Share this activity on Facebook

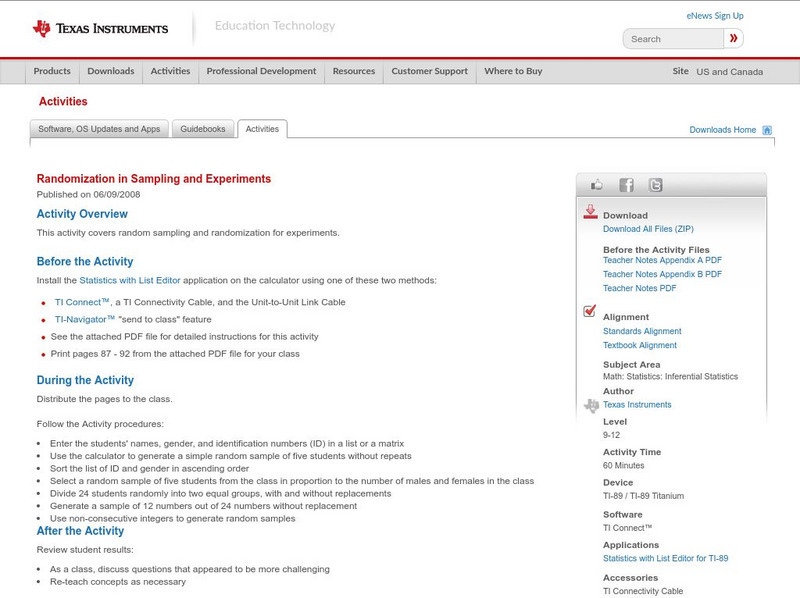626,185
